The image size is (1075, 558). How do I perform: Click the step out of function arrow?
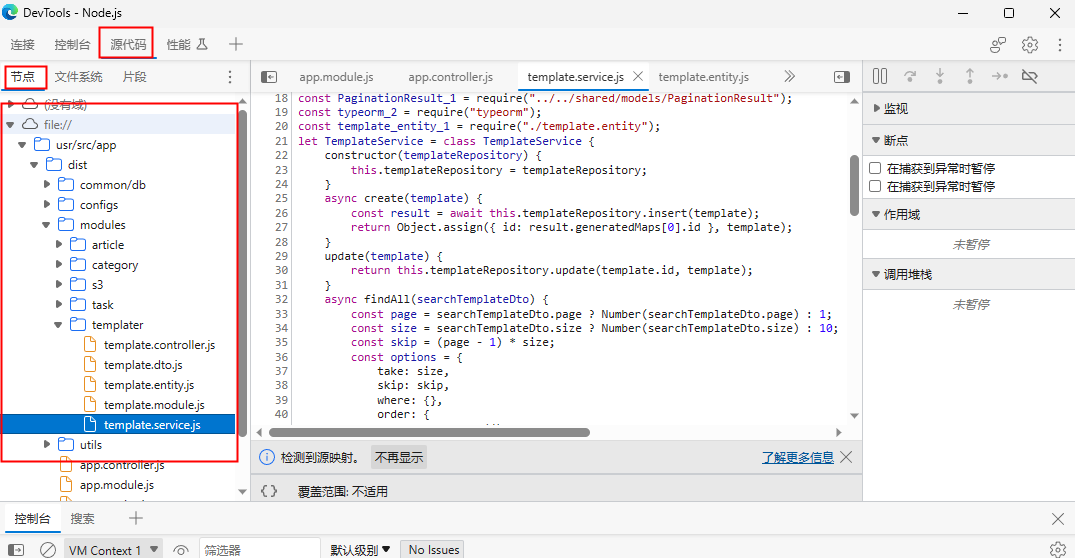click(969, 76)
